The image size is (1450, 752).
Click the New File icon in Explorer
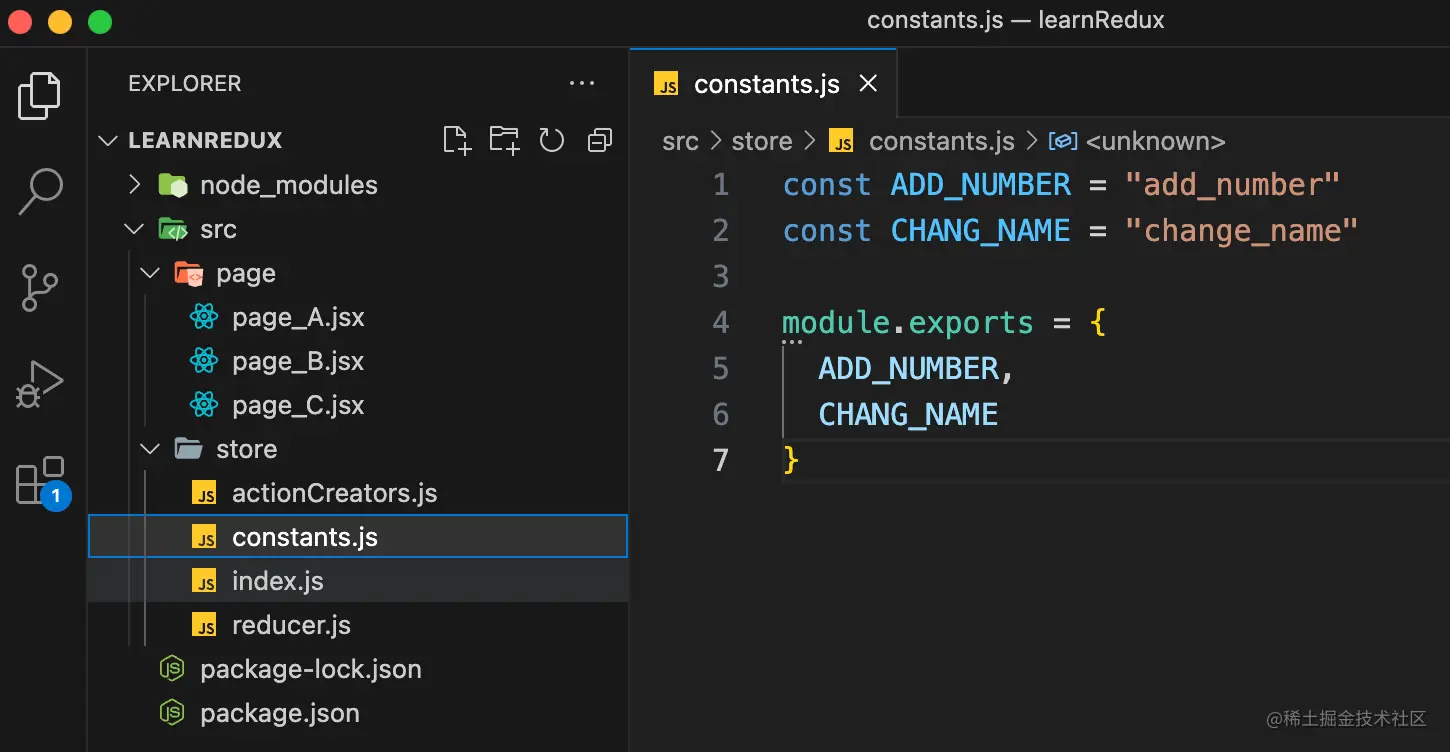(x=457, y=141)
